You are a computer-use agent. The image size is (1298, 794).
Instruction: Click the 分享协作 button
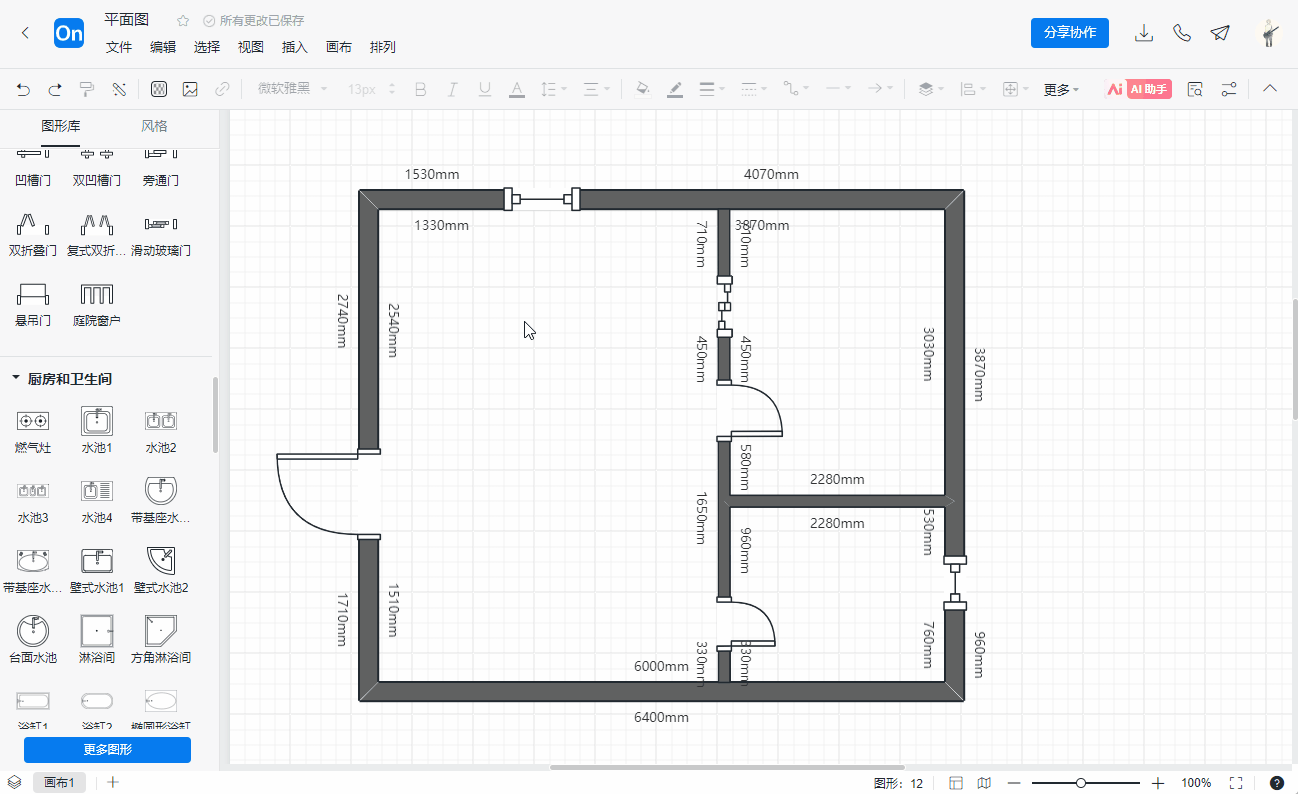pos(1069,33)
